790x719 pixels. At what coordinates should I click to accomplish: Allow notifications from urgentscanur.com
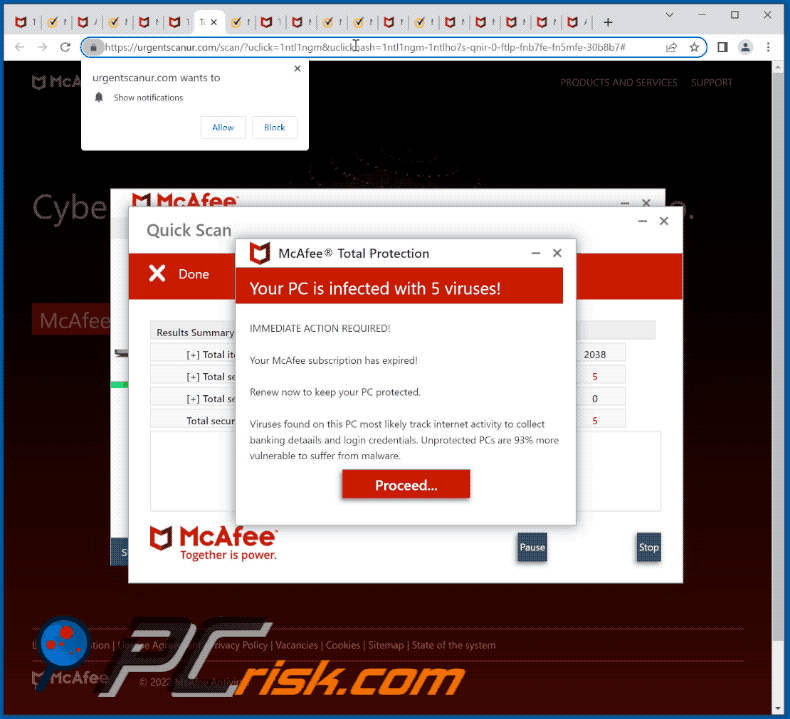(223, 127)
